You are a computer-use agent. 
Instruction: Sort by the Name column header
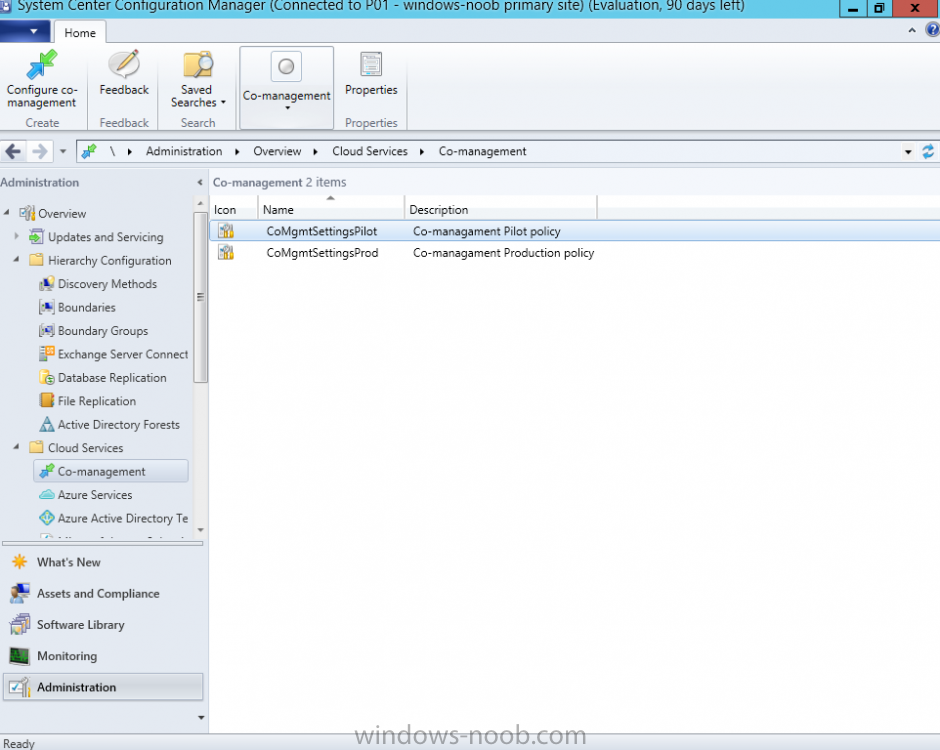pos(331,210)
